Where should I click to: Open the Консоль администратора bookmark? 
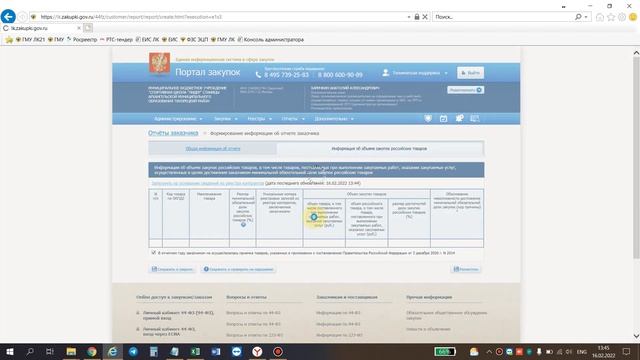(x=271, y=40)
